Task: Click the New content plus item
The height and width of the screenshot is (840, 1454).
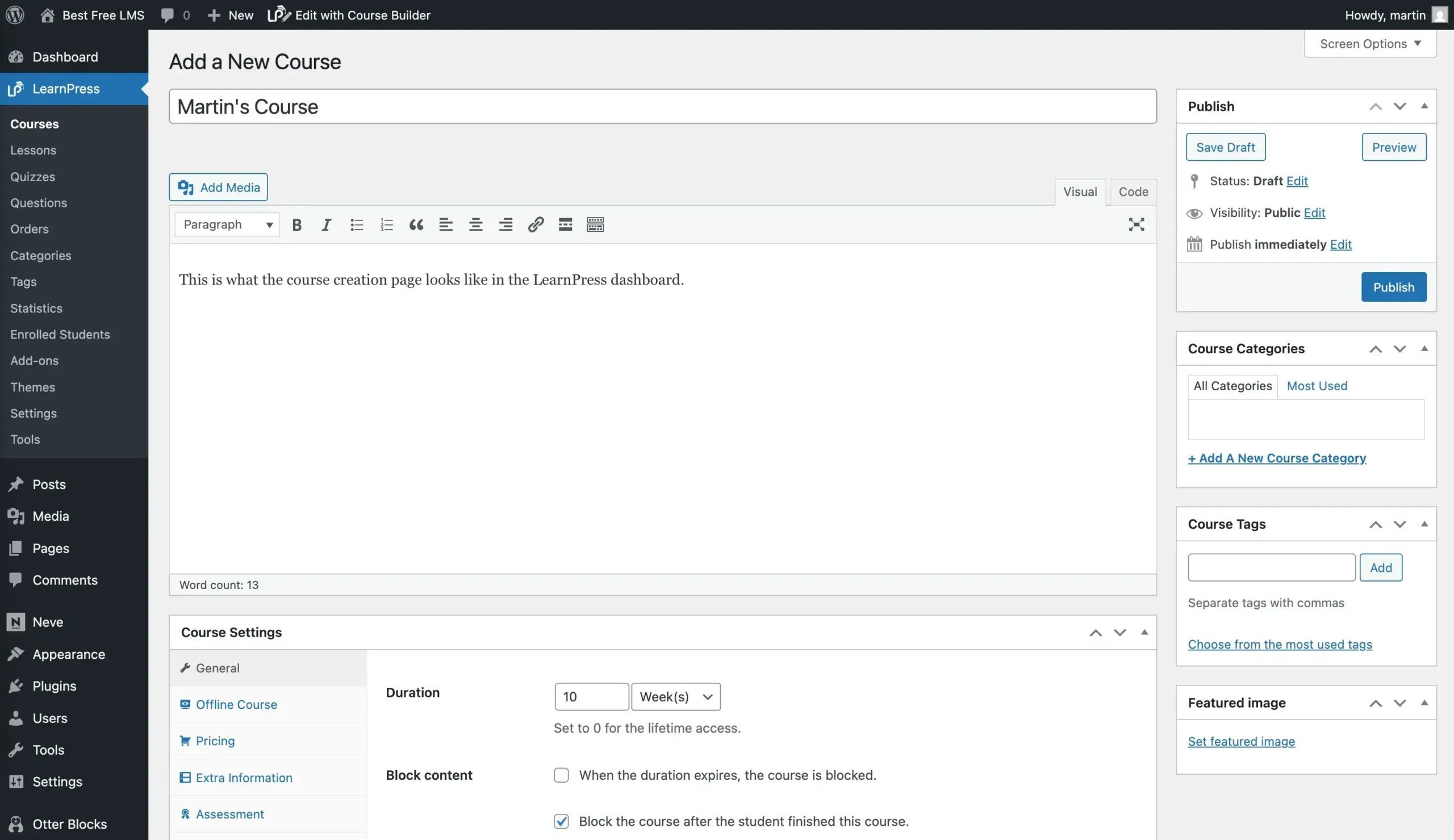Action: tap(230, 15)
